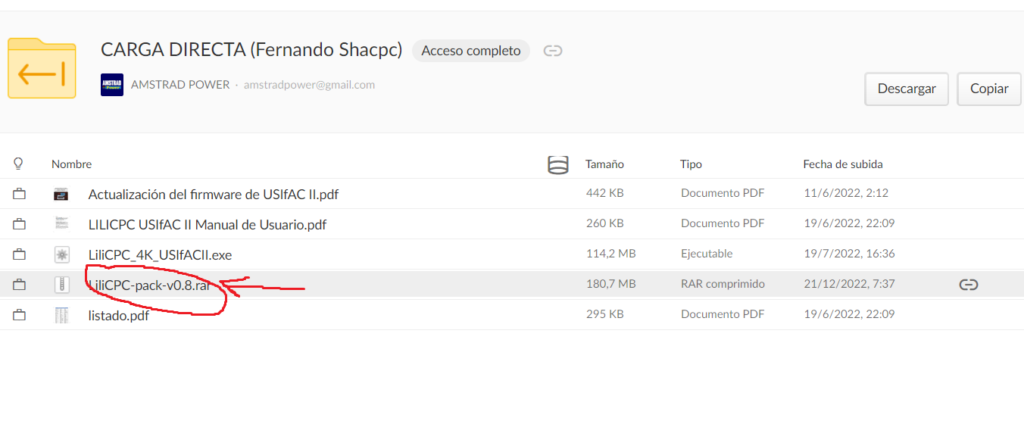Click the storage disk icon beside Tamaño
This screenshot has height=421, width=1024.
click(557, 164)
